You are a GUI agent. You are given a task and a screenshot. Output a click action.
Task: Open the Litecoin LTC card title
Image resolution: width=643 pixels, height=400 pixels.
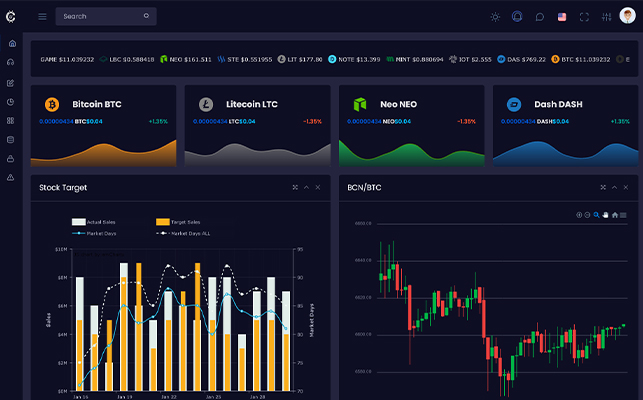pos(252,104)
